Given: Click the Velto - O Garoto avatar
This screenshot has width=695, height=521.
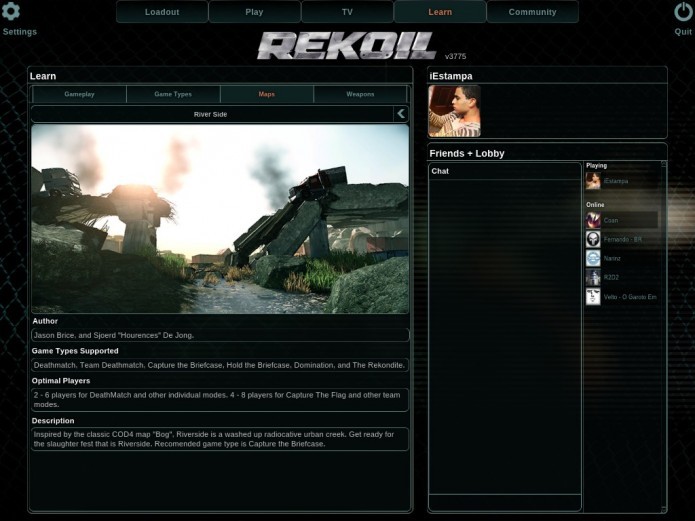Looking at the screenshot, I should pos(593,297).
